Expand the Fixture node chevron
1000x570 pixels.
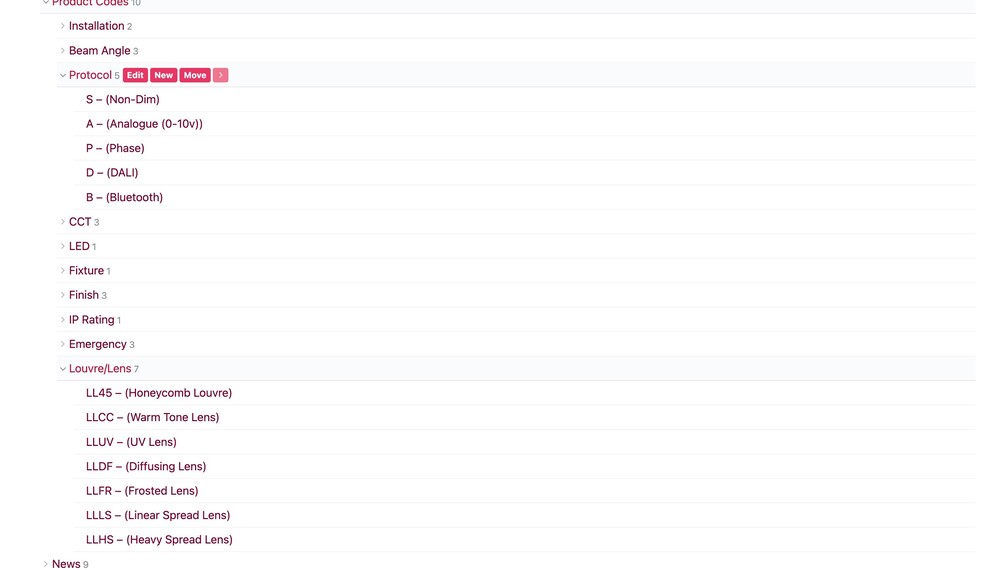tap(62, 271)
